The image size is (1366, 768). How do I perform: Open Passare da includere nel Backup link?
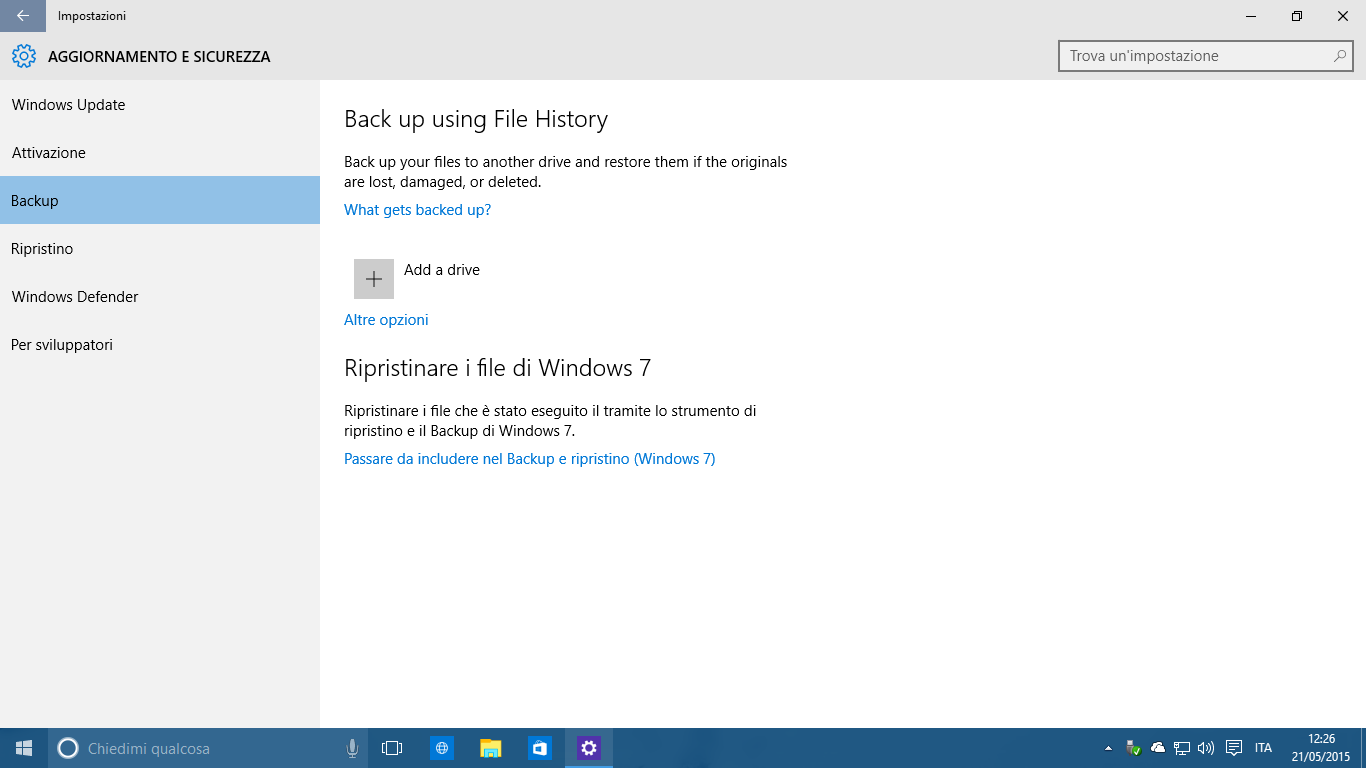click(x=530, y=459)
